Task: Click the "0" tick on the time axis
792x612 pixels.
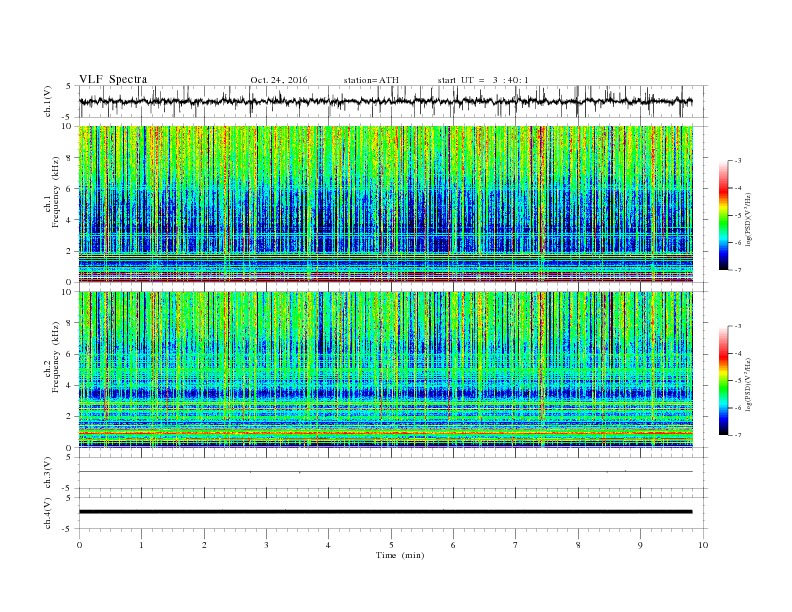Action: pyautogui.click(x=79, y=545)
